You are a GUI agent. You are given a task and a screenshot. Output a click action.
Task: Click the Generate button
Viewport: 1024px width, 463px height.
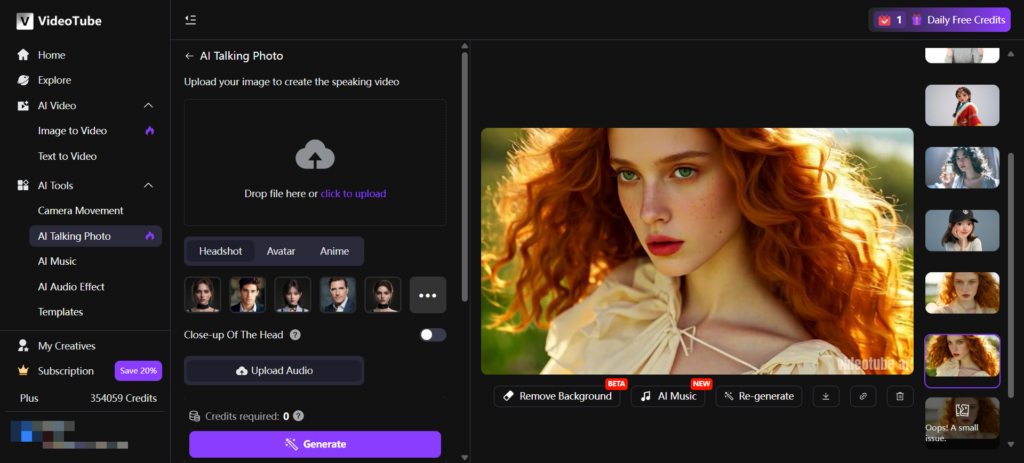pos(315,444)
